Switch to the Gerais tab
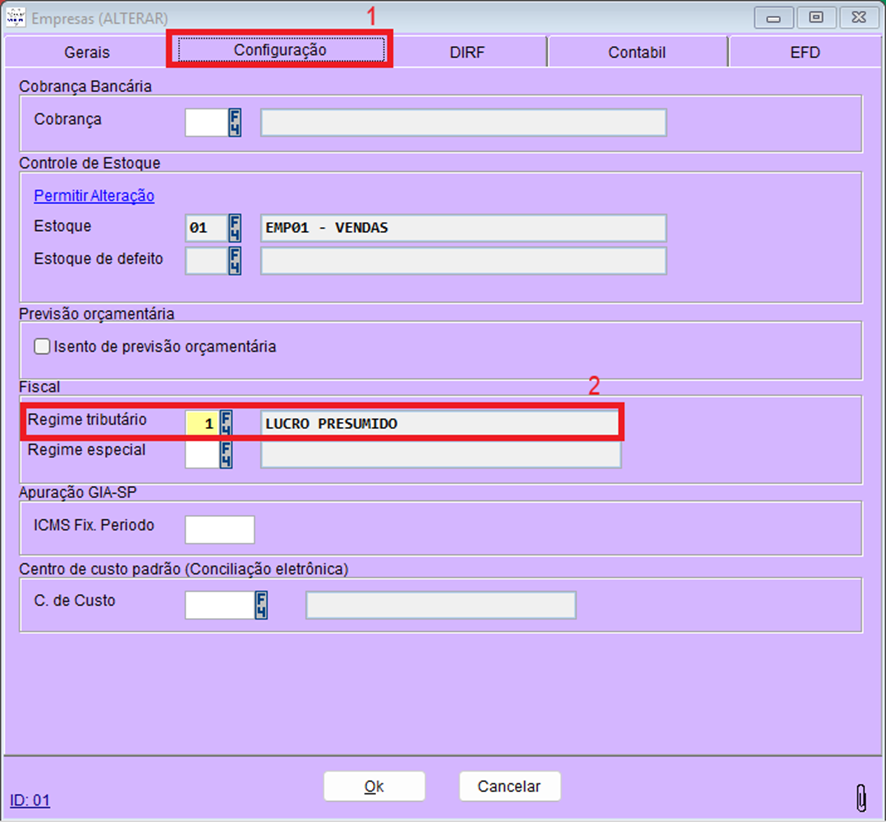 86,52
